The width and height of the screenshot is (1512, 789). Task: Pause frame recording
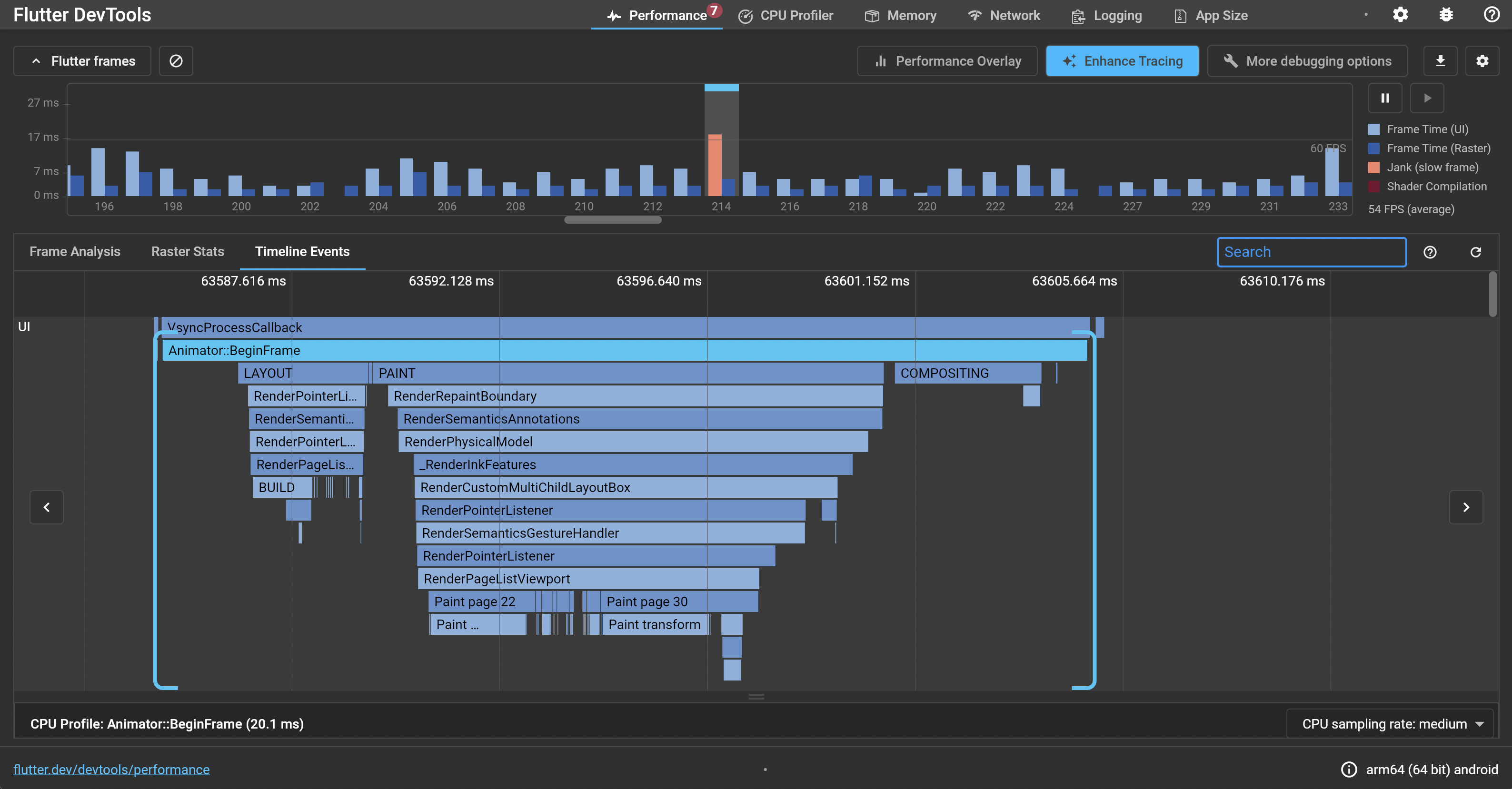[1385, 98]
